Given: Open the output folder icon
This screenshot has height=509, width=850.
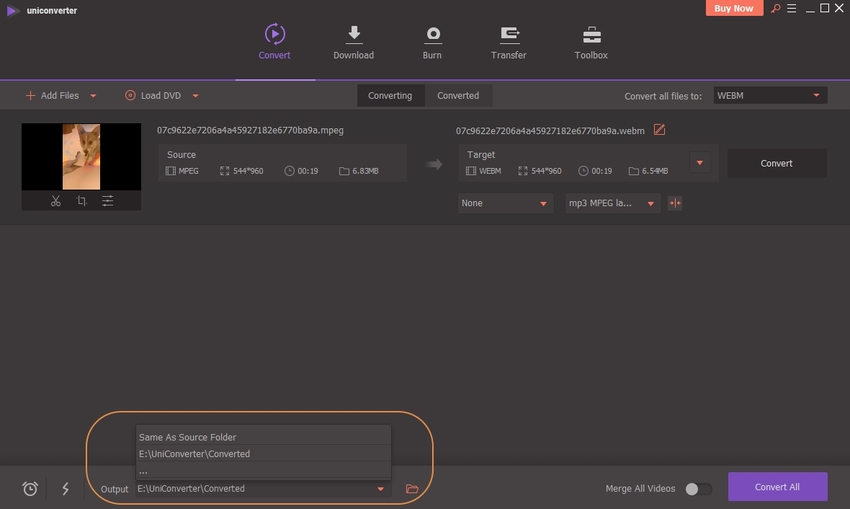Looking at the screenshot, I should pyautogui.click(x=412, y=489).
